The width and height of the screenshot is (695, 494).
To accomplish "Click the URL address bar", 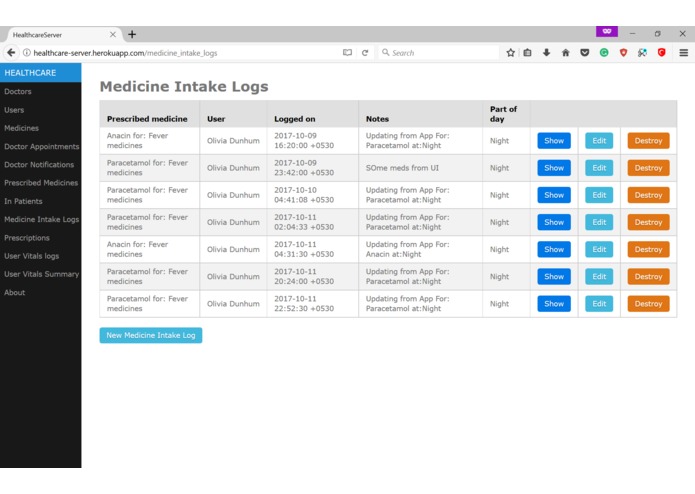I will (x=186, y=53).
